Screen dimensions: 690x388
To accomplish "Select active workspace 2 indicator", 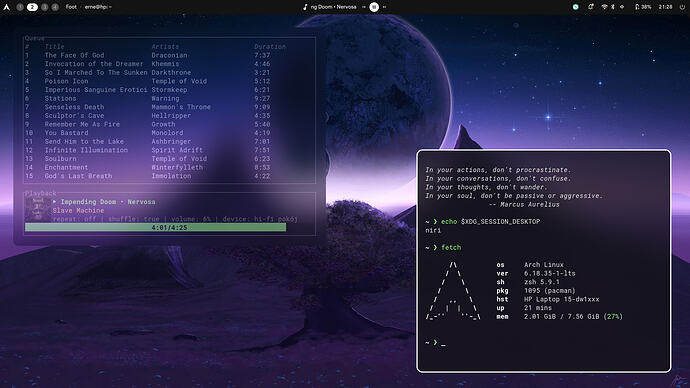I will (x=32, y=7).
